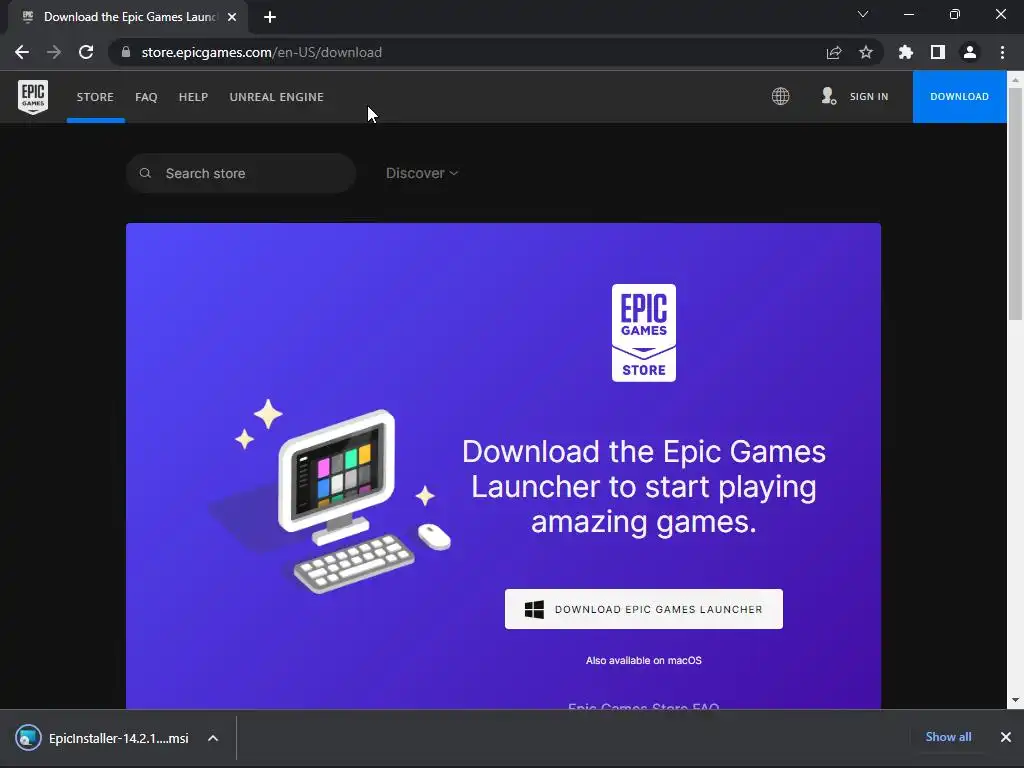This screenshot has width=1024, height=768.
Task: Click the headline 'Download the Epic Games Launcher to start playing amazing games.'
Action: pyautogui.click(x=643, y=487)
